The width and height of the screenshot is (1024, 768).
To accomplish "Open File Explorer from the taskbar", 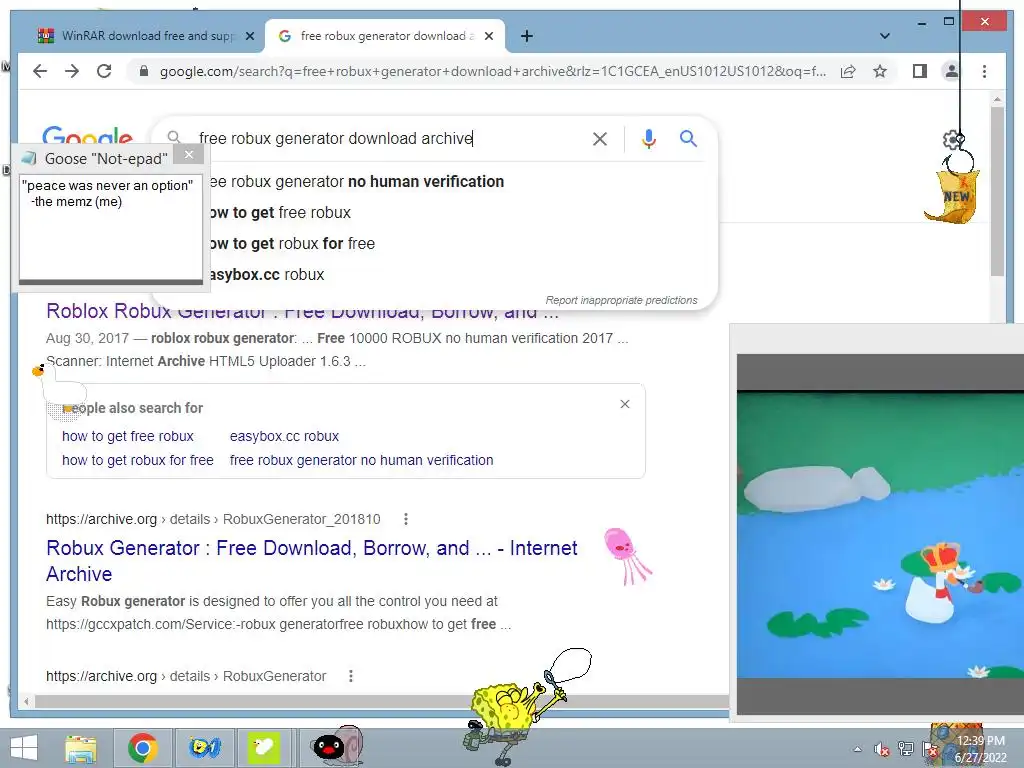I will [x=81, y=748].
